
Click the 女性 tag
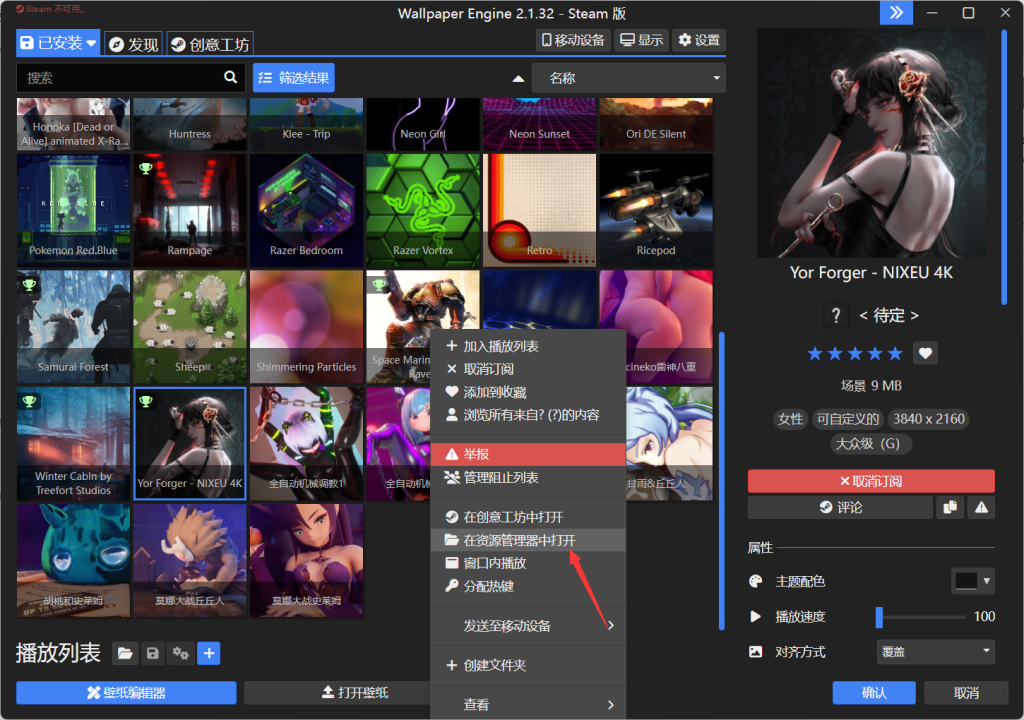coord(790,419)
